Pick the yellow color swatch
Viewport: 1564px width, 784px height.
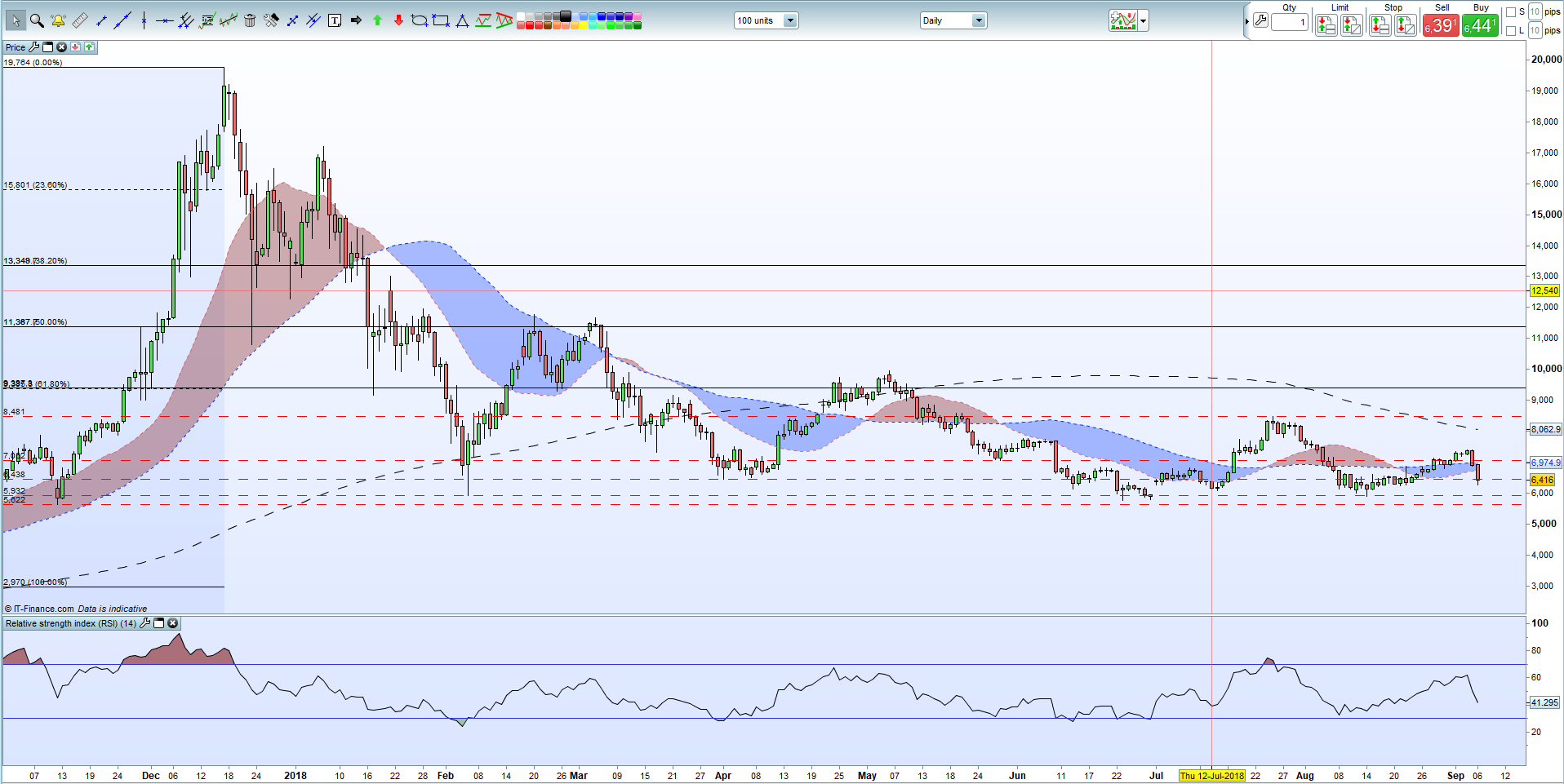pos(584,25)
